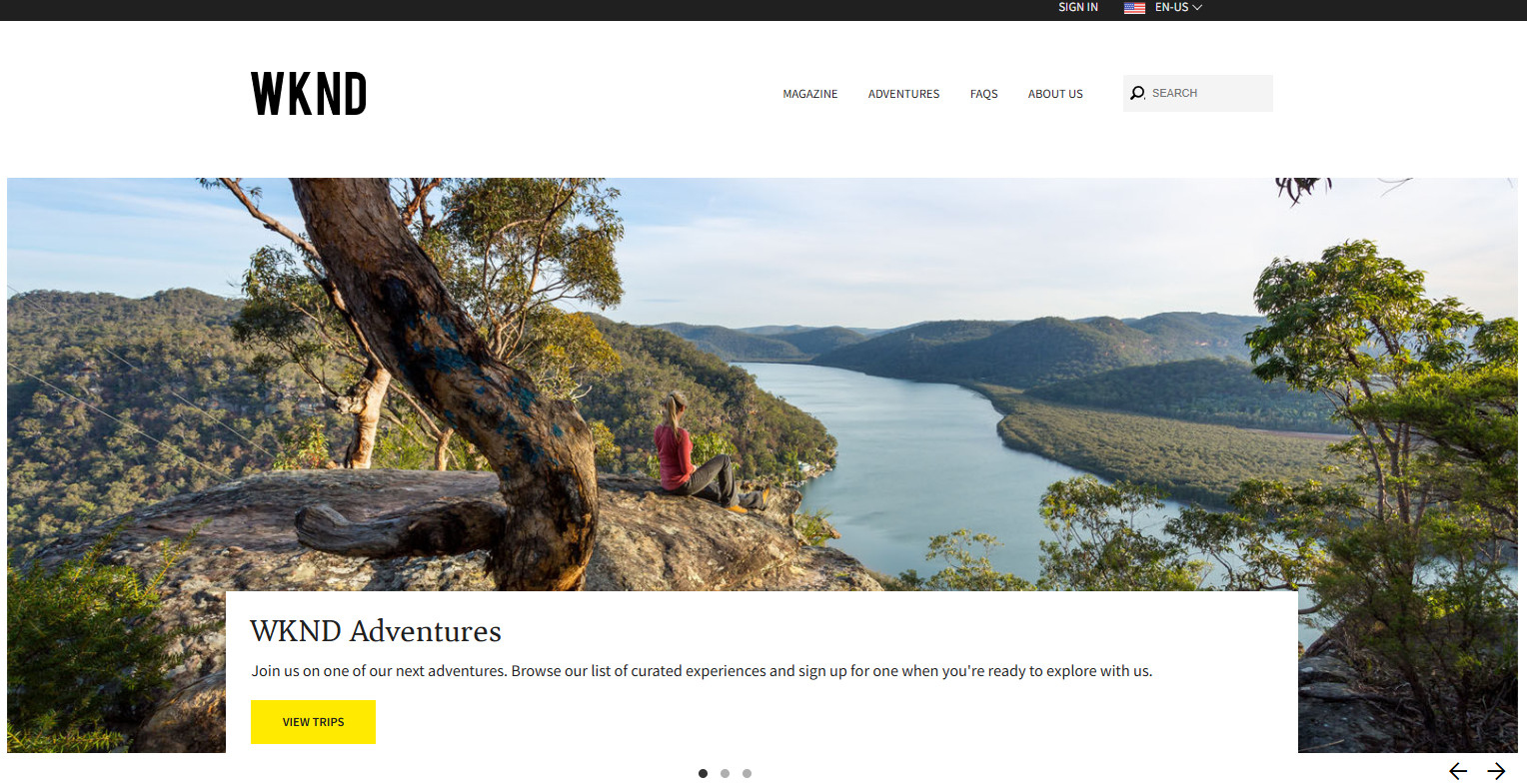Viewport: 1527px width, 784px height.
Task: Click the chevron next to EN-US
Action: point(1197,8)
